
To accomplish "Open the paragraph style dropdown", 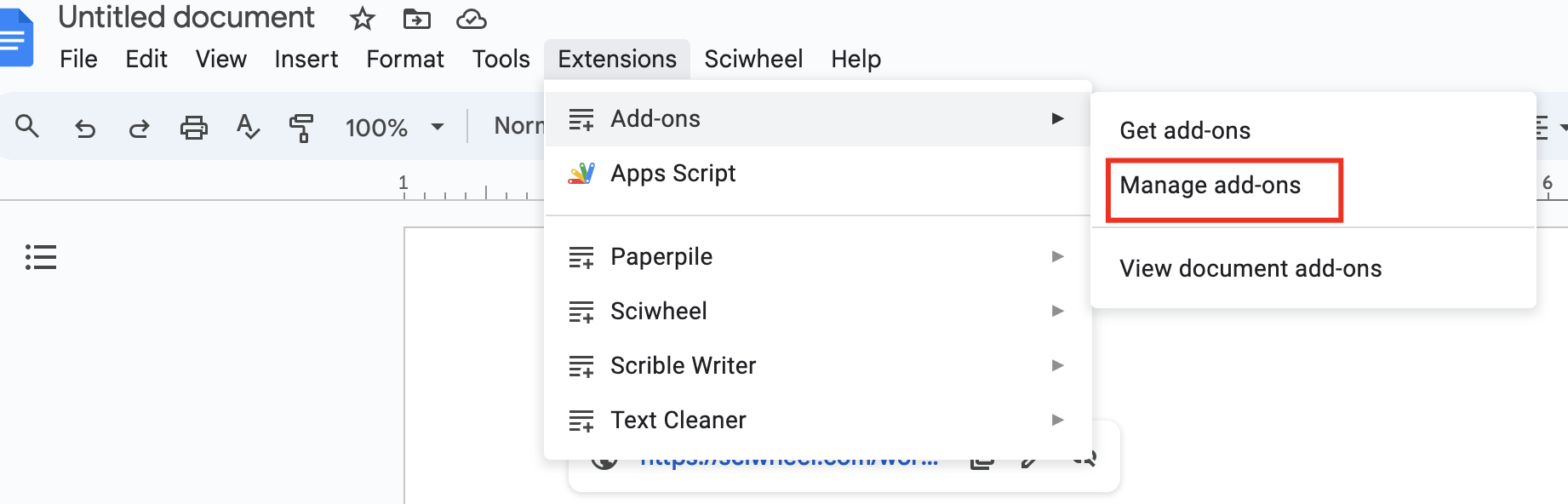I will (518, 126).
